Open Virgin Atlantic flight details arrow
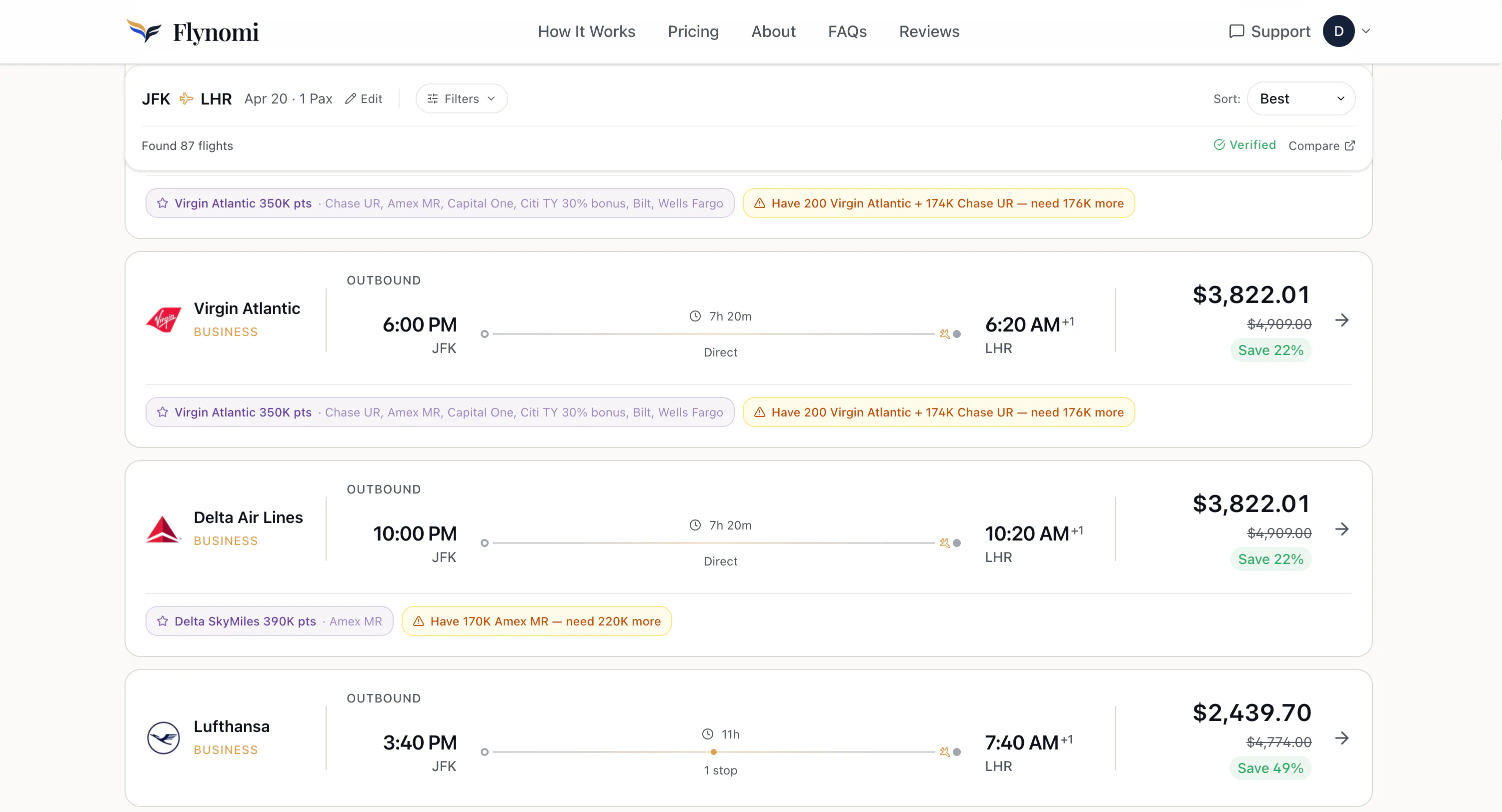This screenshot has height=812, width=1502. [x=1341, y=320]
